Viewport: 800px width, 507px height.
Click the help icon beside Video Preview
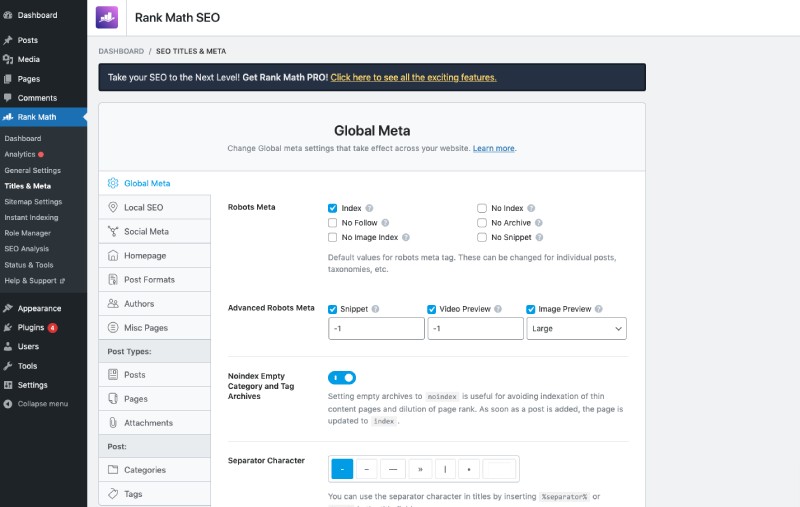(498, 309)
